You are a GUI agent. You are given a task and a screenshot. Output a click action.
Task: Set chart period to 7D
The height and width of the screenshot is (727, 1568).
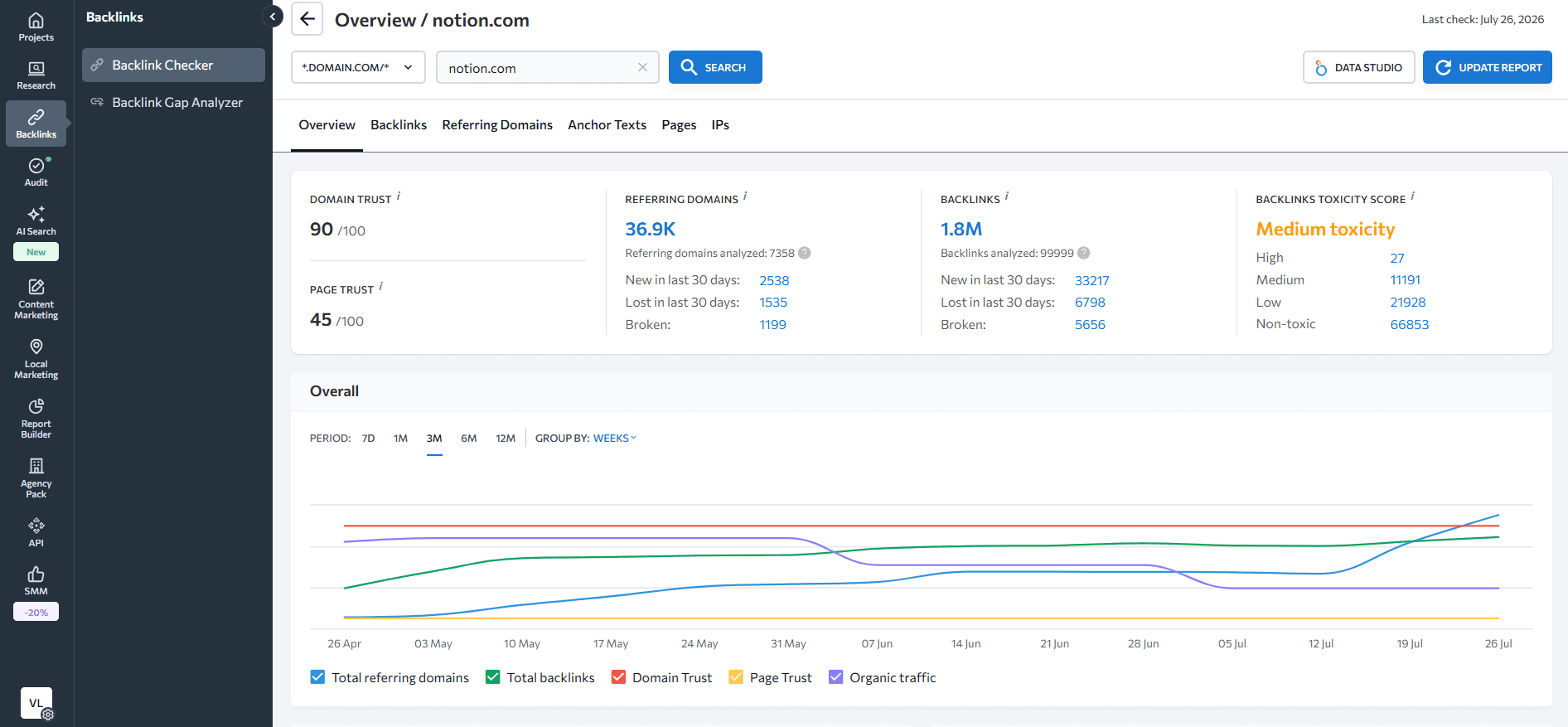[369, 438]
